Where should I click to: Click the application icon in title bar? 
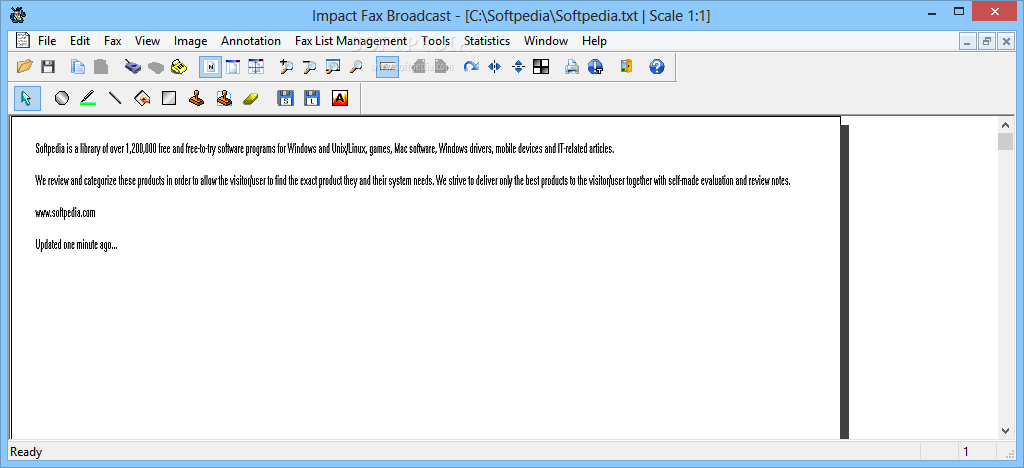[x=18, y=14]
